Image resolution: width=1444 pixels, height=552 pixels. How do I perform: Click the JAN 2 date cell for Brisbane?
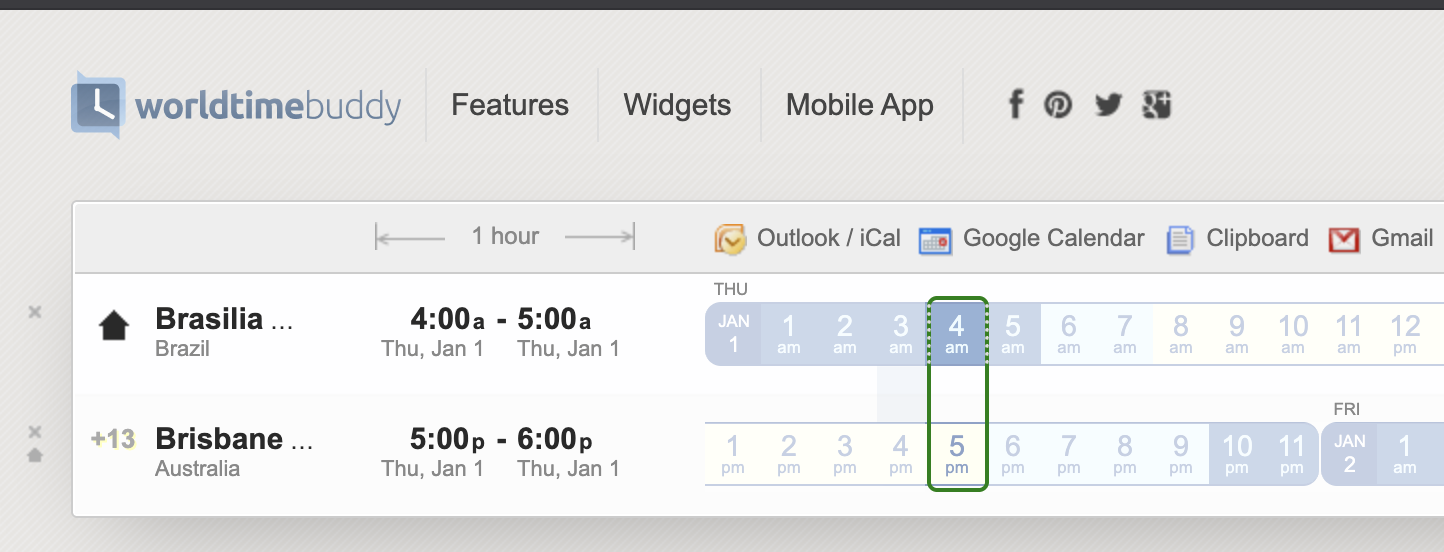tap(1349, 453)
